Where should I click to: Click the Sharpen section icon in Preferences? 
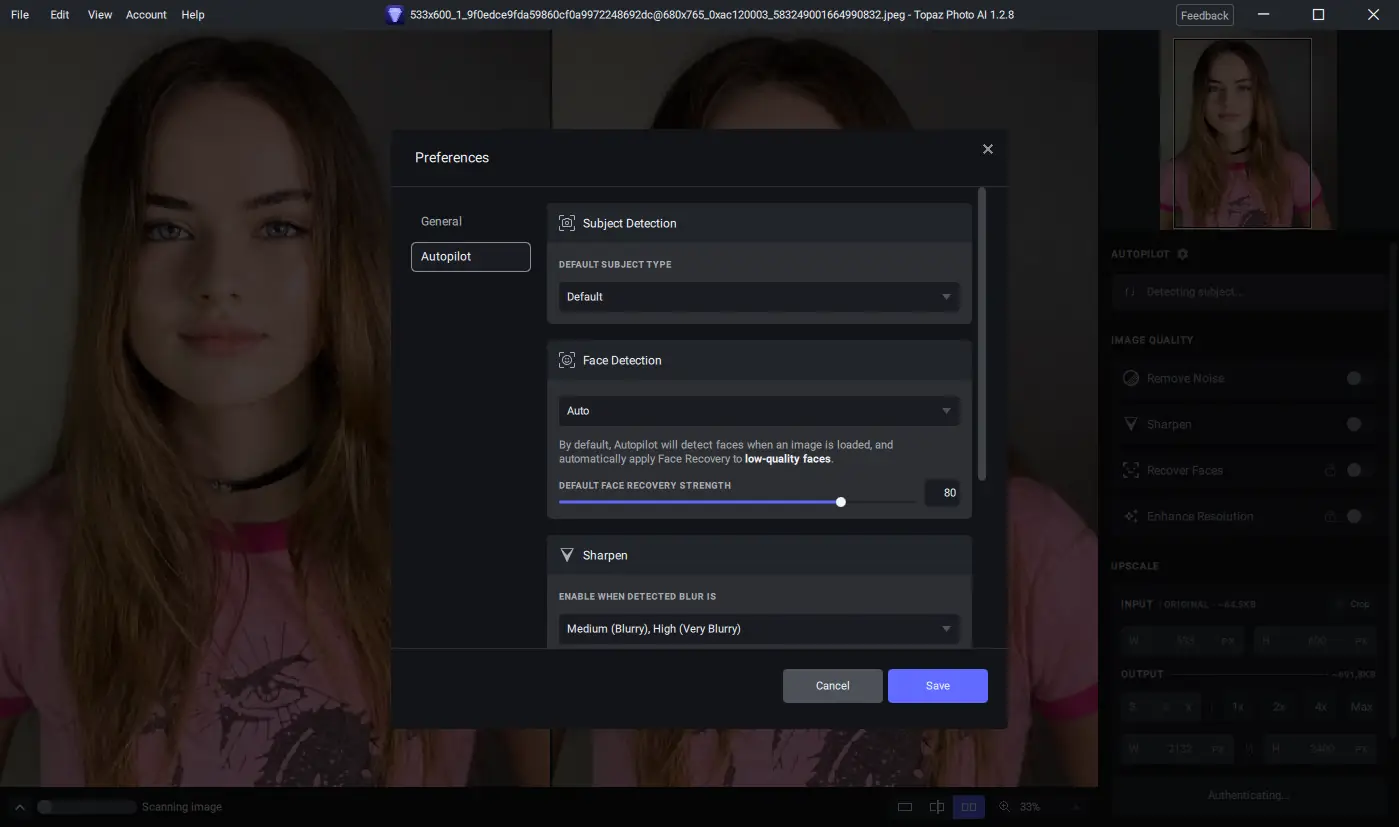pyautogui.click(x=567, y=555)
